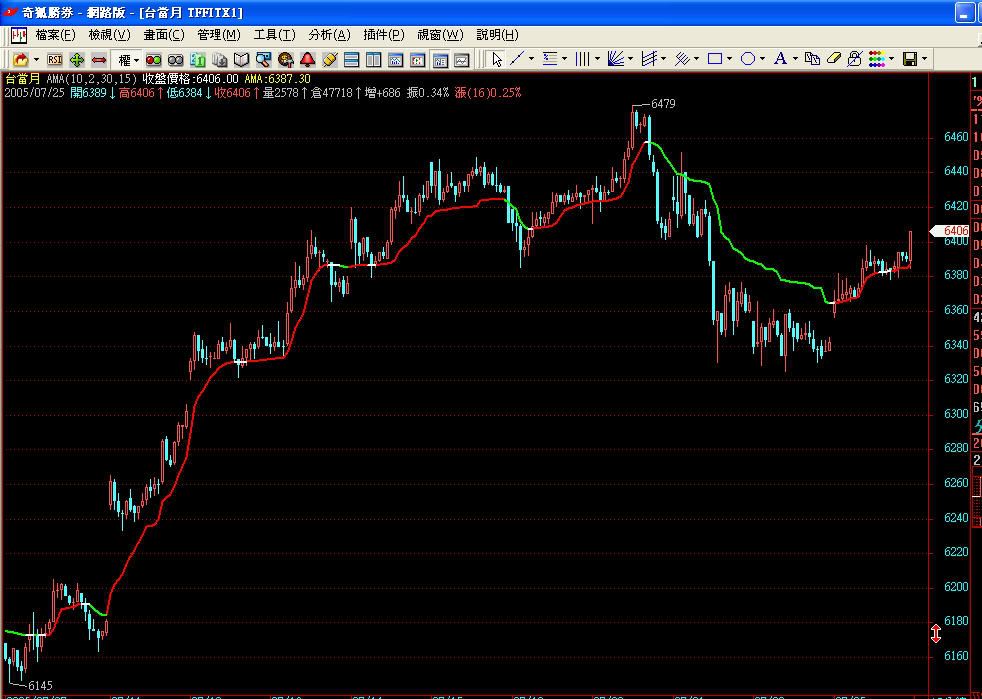Expand the fan lines dropdown arrow
The height and width of the screenshot is (699, 982).
(x=630, y=59)
